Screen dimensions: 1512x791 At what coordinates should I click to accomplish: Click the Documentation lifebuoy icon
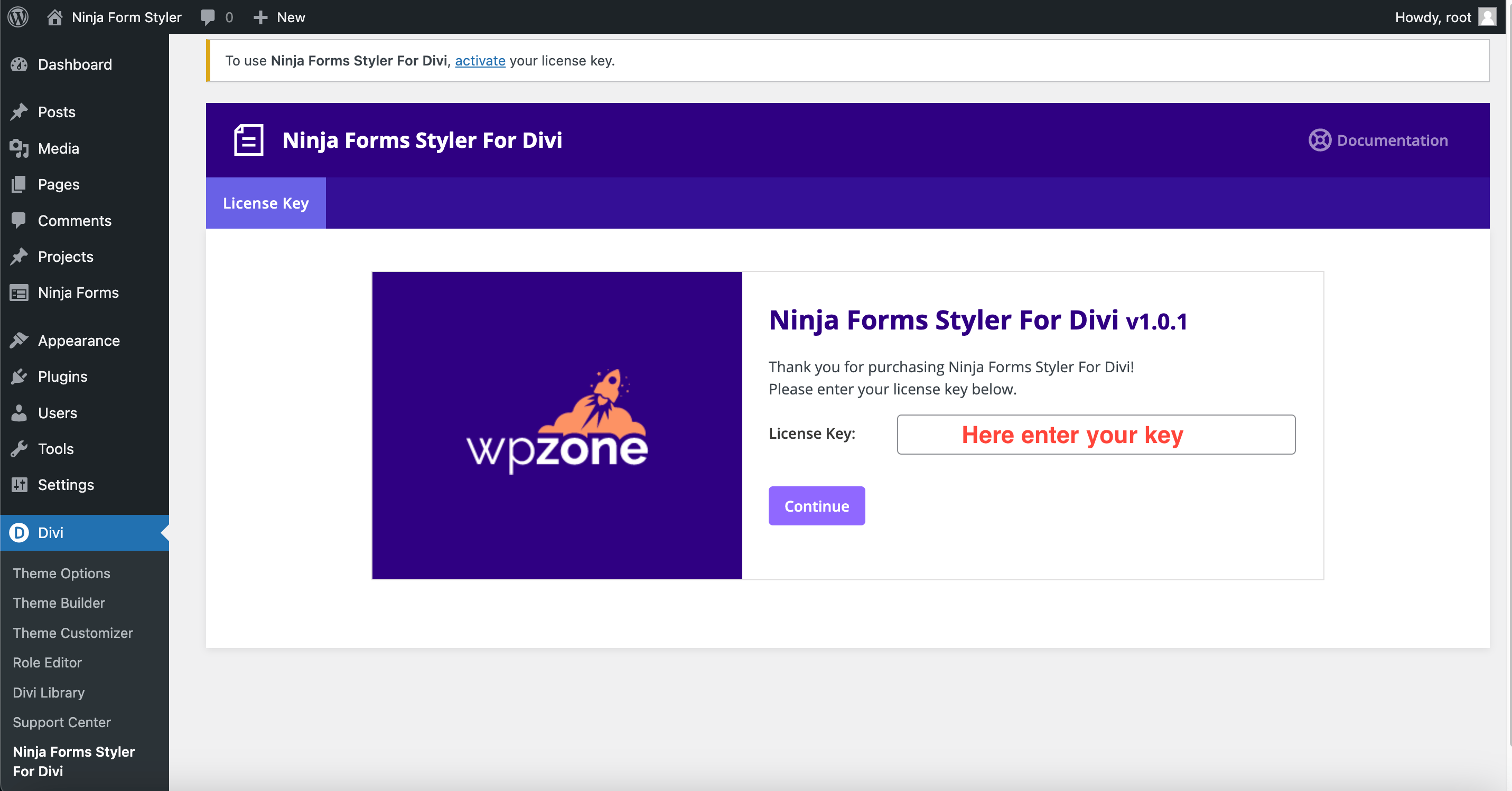1320,140
